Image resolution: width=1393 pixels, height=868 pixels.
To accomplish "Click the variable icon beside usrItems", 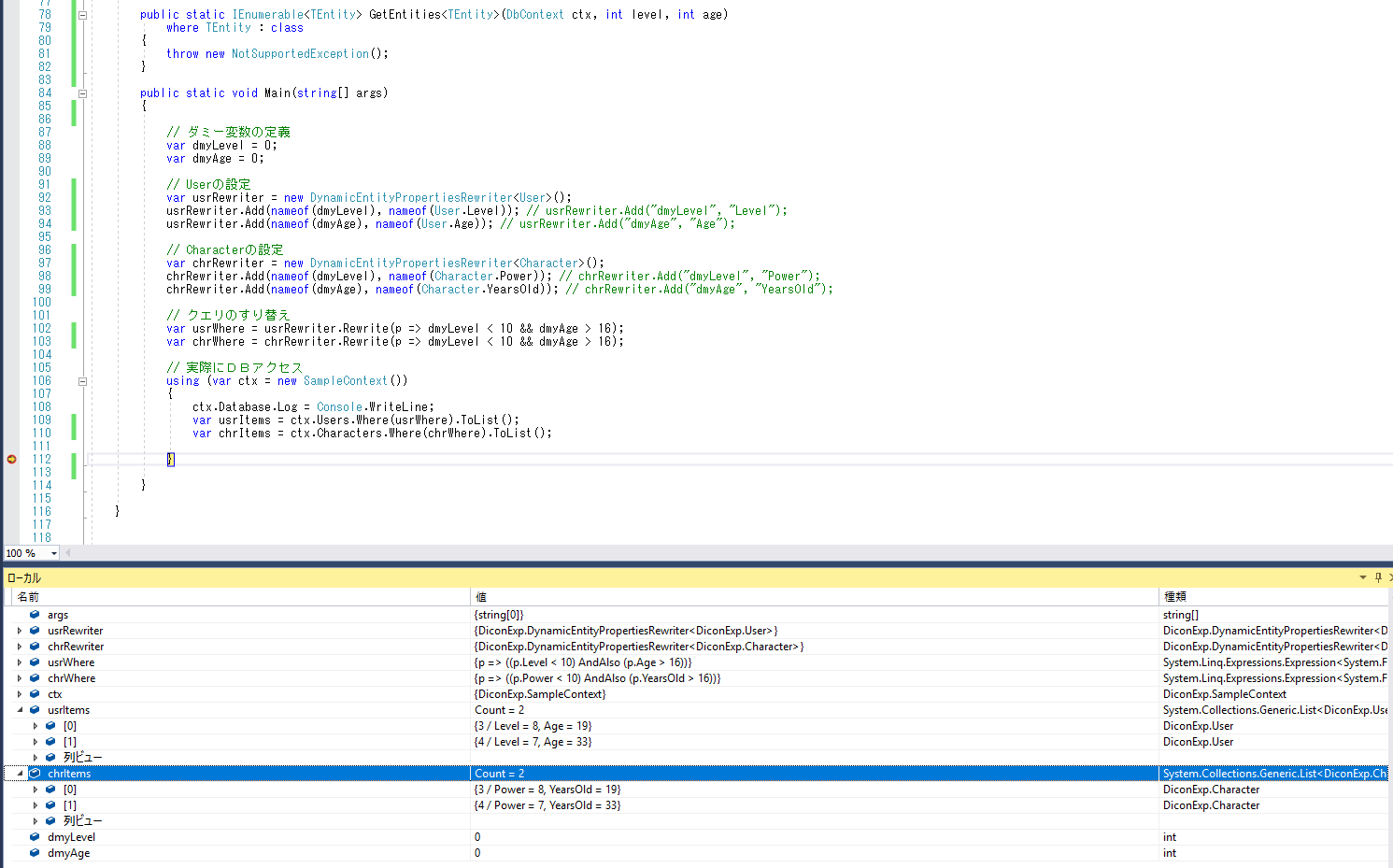I will click(x=35, y=710).
